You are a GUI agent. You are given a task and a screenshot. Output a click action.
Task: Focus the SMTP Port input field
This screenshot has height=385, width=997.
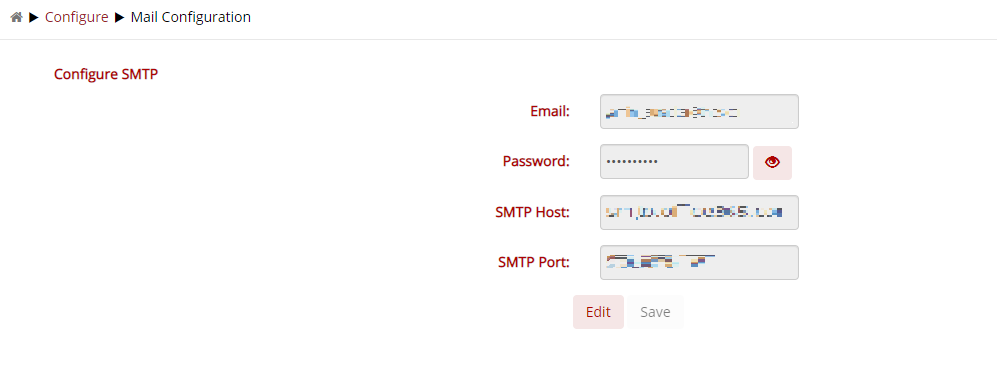699,262
